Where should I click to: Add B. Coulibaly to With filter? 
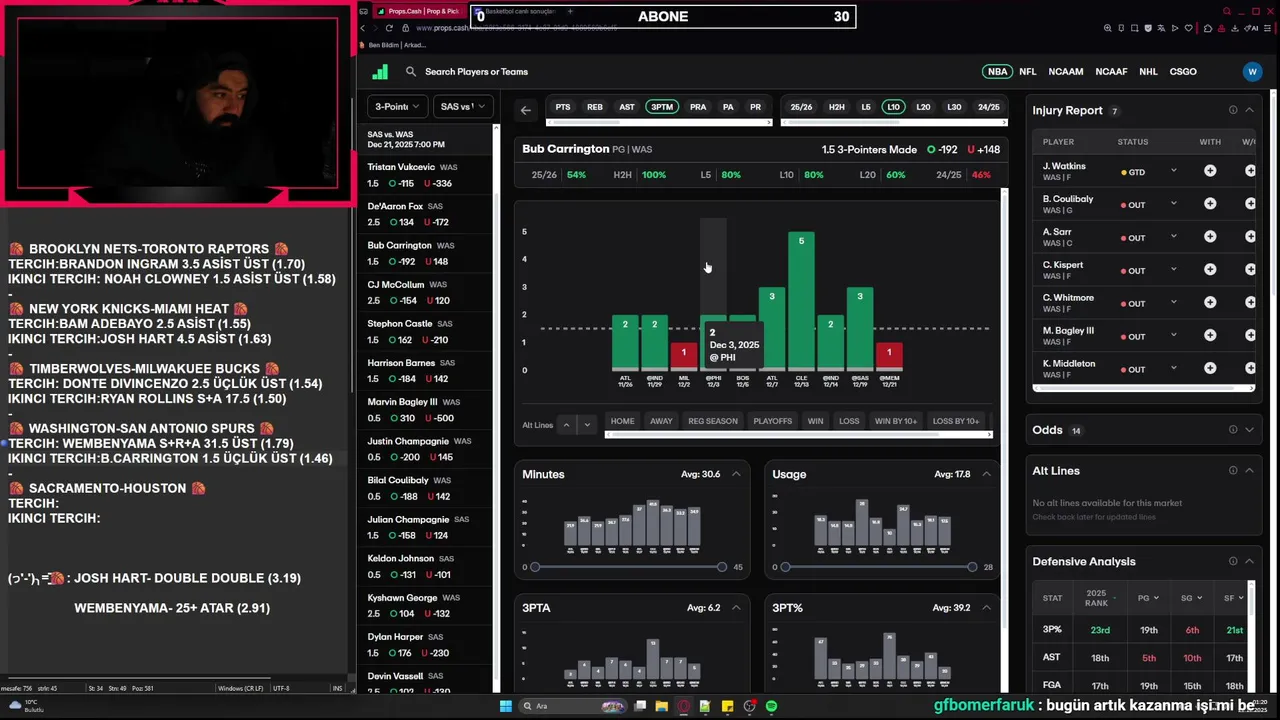tap(1210, 204)
